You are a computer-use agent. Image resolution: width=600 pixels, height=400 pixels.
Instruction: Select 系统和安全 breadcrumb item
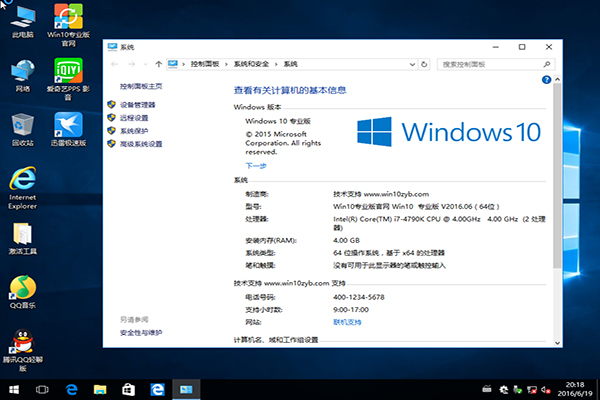pyautogui.click(x=251, y=64)
